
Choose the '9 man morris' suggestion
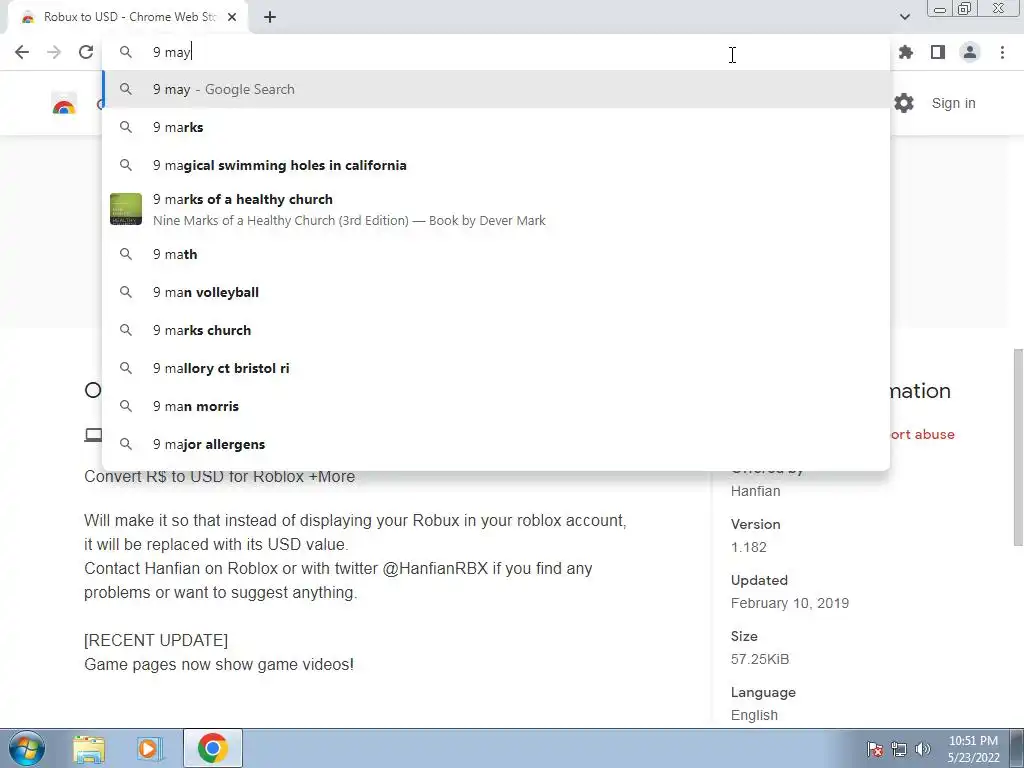(x=496, y=406)
